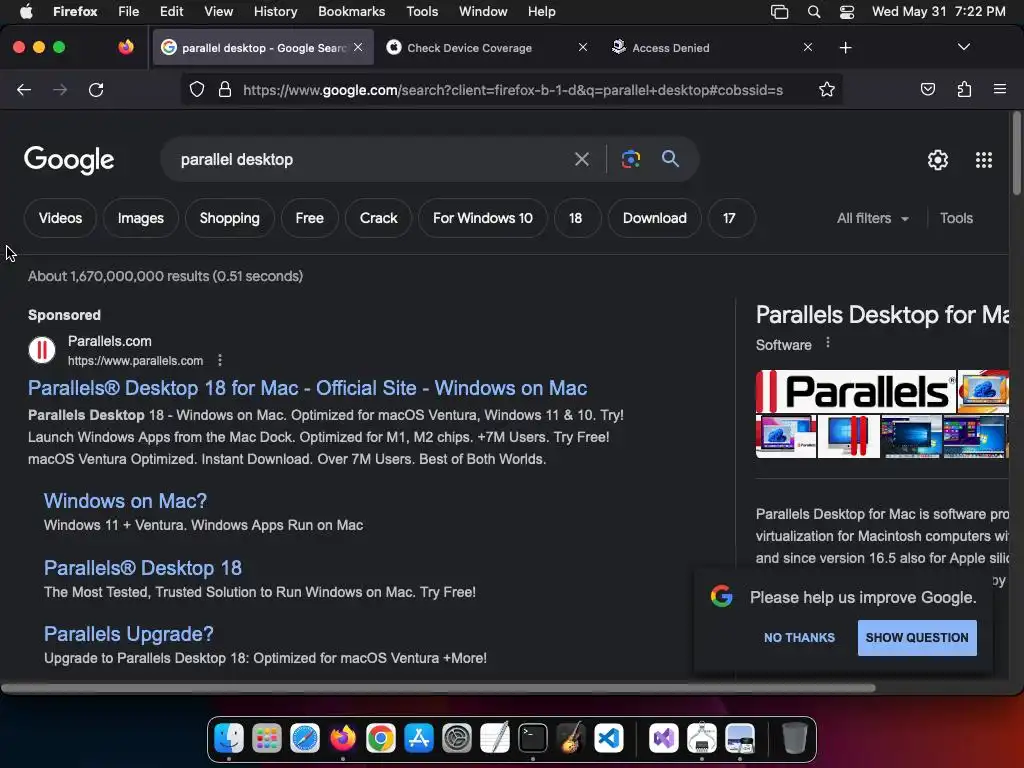
Task: Open the Save to Pocket icon
Action: tap(927, 89)
